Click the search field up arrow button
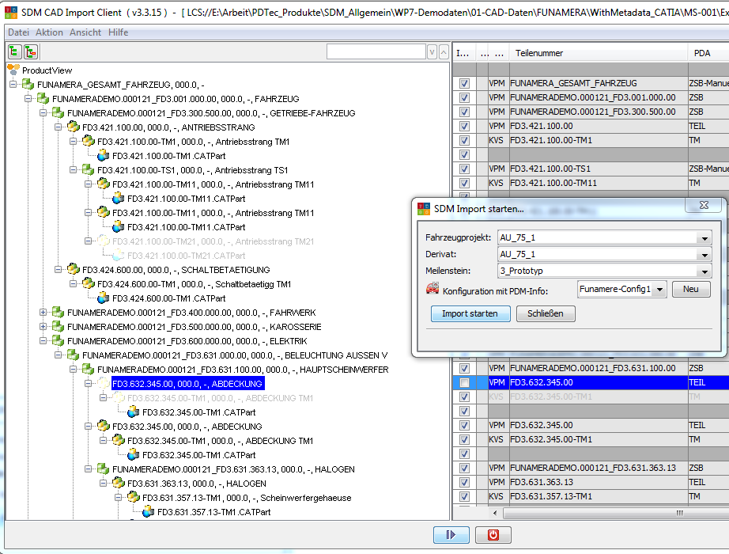Viewport: 729px width, 554px height. point(444,52)
